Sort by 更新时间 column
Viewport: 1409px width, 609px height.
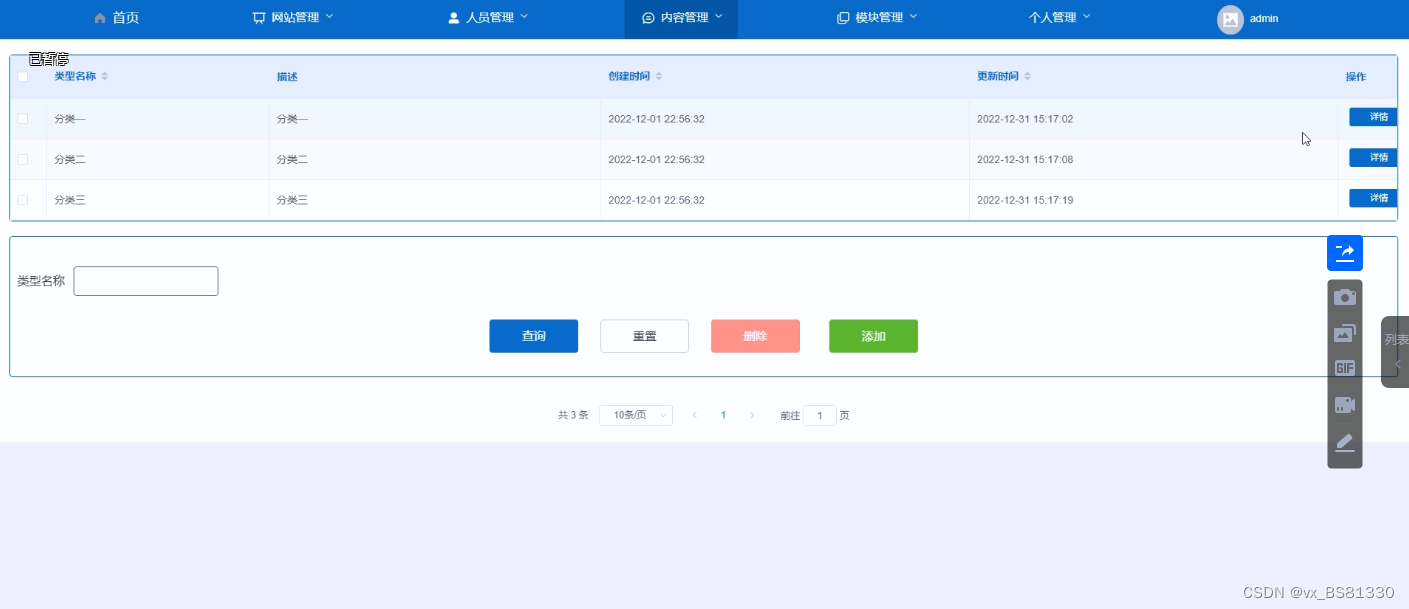click(x=1028, y=77)
